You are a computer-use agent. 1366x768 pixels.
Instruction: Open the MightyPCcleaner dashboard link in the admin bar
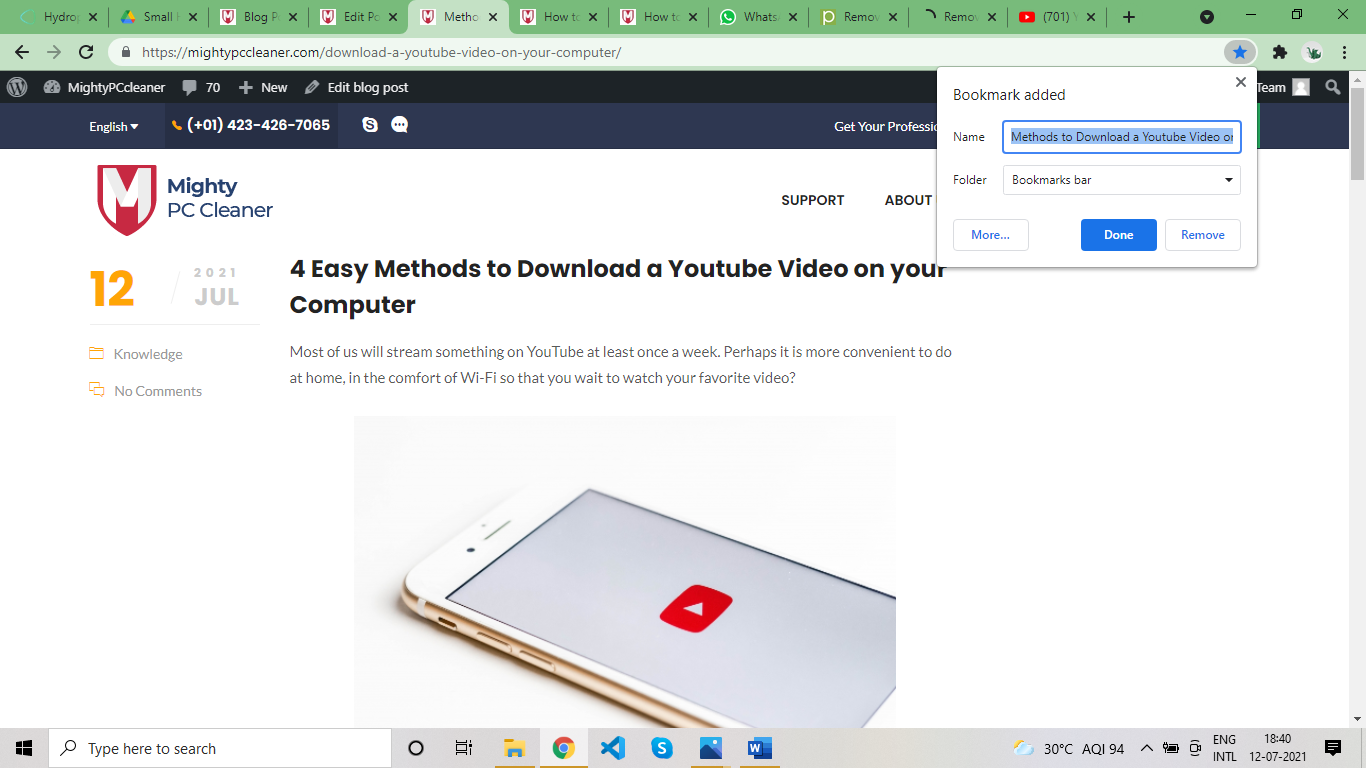coord(105,87)
